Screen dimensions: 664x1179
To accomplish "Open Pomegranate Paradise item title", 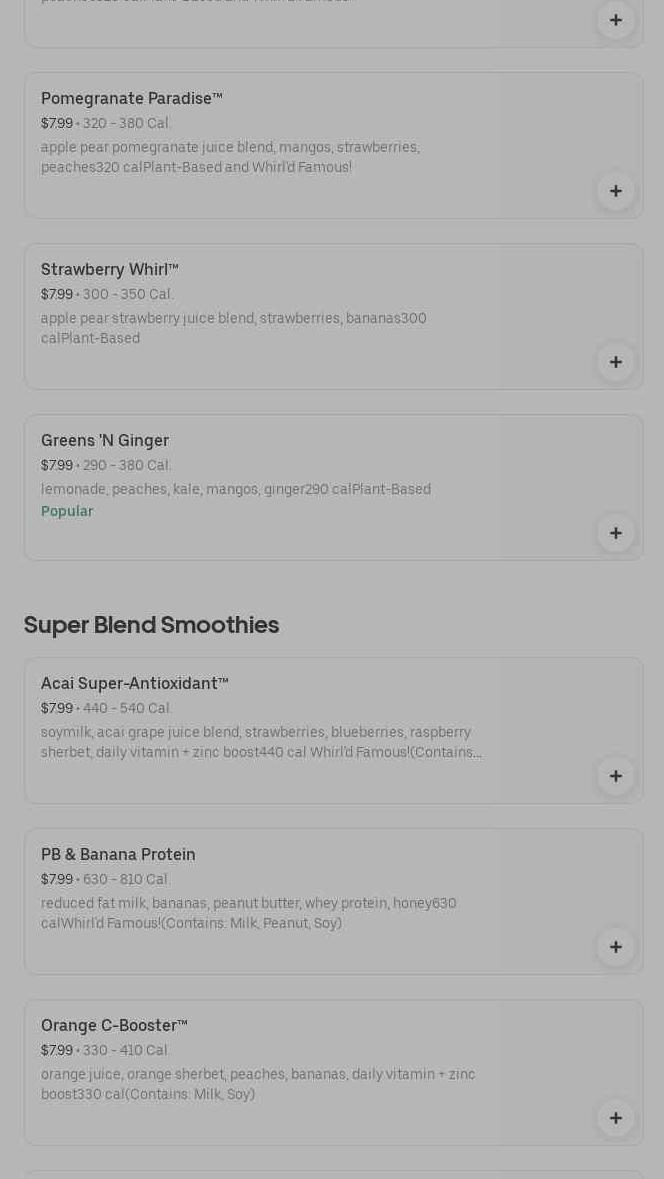I will point(131,98).
